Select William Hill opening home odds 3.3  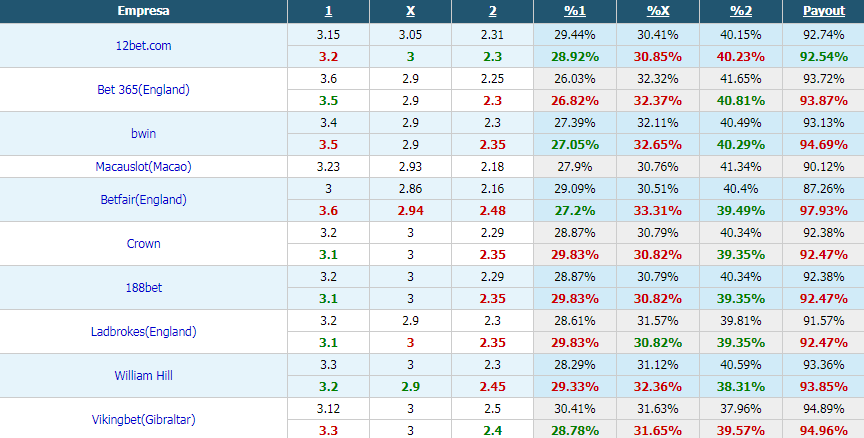pyautogui.click(x=328, y=365)
